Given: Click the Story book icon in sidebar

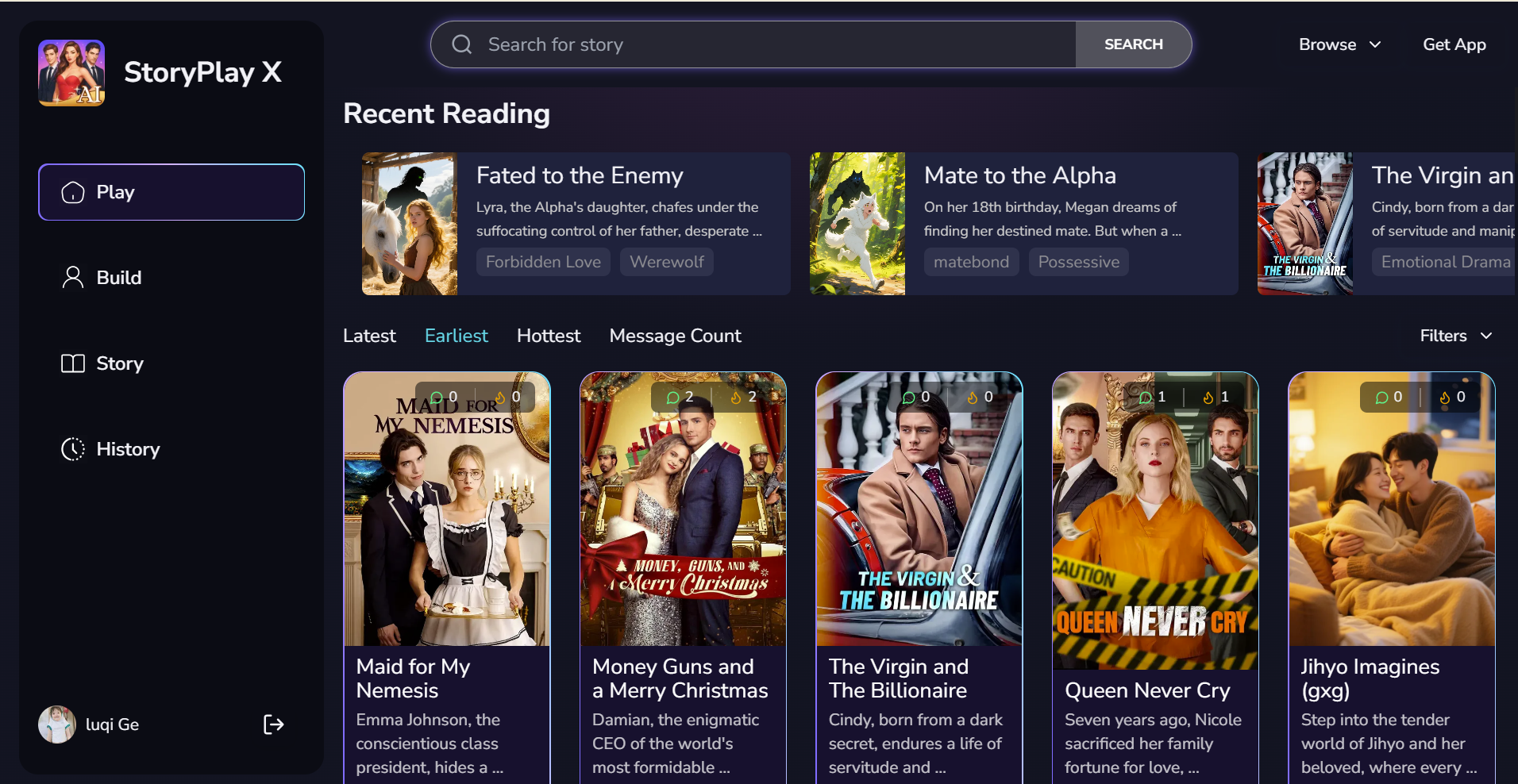Looking at the screenshot, I should (x=73, y=363).
